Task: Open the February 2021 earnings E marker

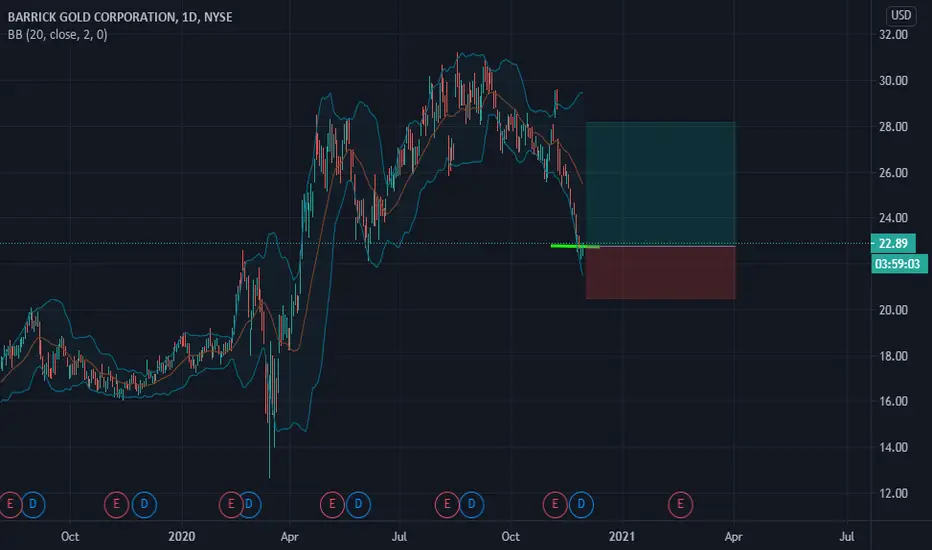Action: [681, 505]
